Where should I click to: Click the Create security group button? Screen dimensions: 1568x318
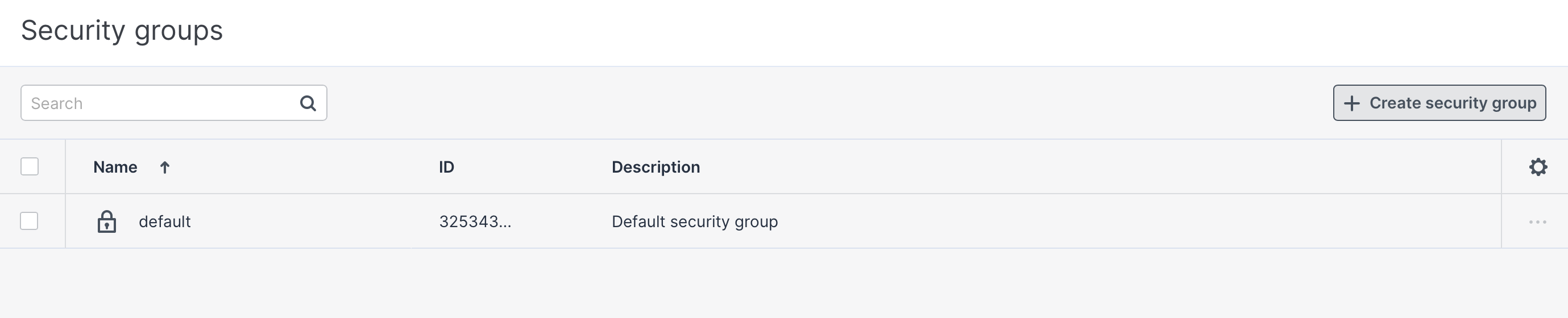pyautogui.click(x=1439, y=103)
